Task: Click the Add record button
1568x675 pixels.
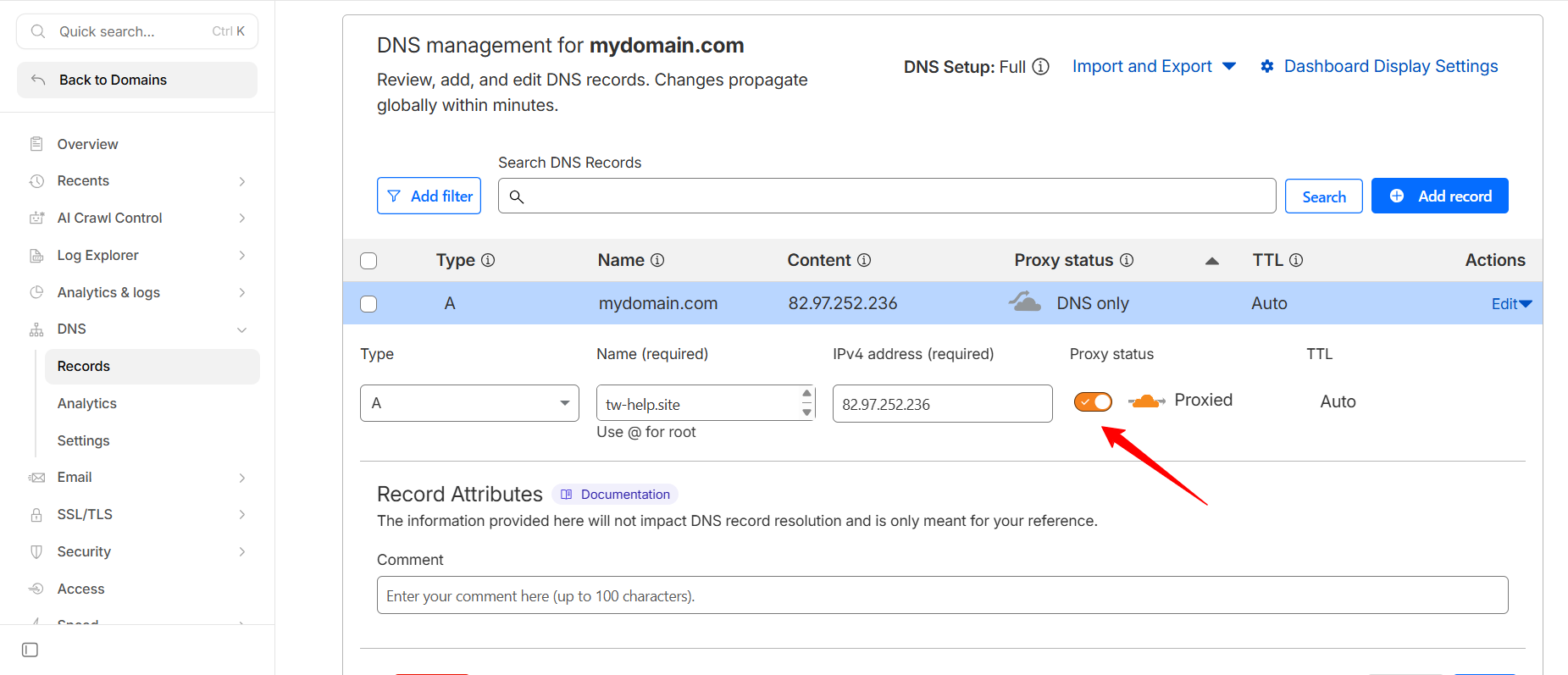Action: [1439, 196]
